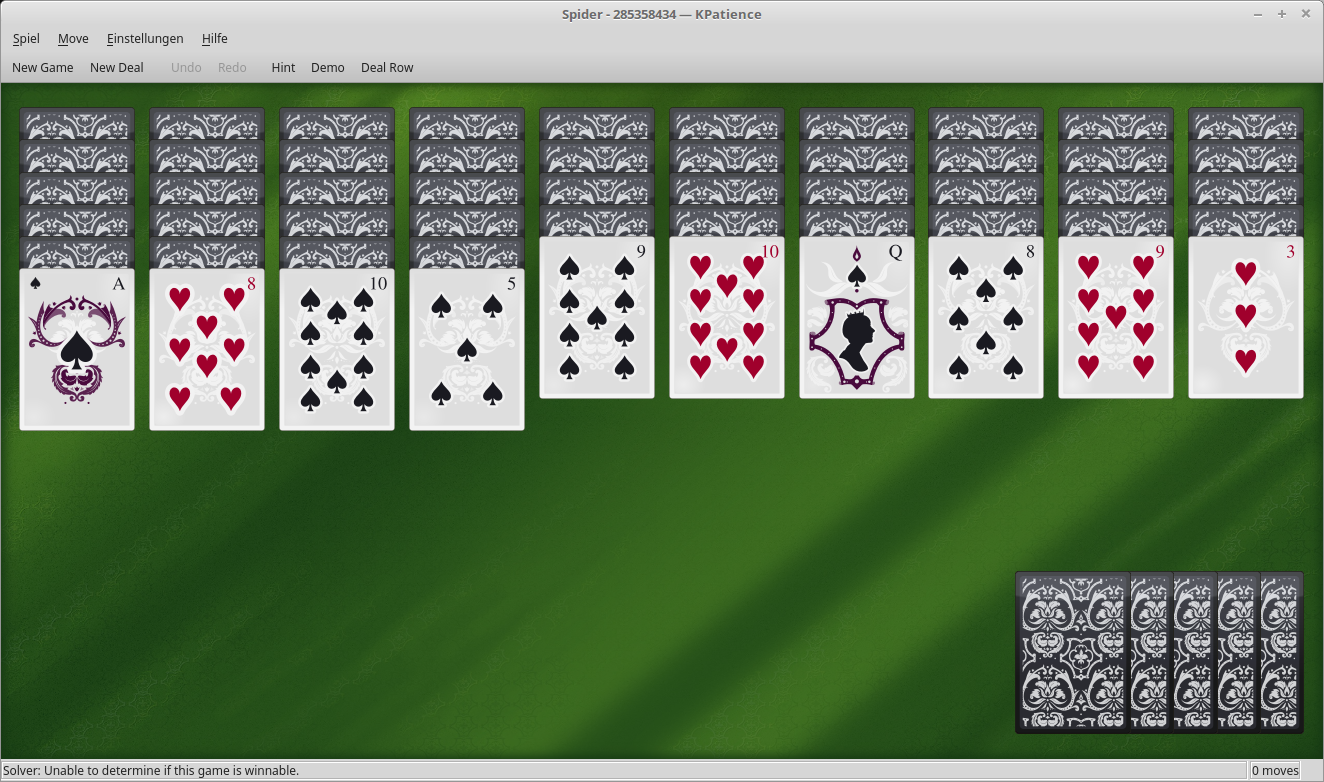Image resolution: width=1324 pixels, height=782 pixels.
Task: Click the Deal Row toolbar button
Action: tap(387, 68)
